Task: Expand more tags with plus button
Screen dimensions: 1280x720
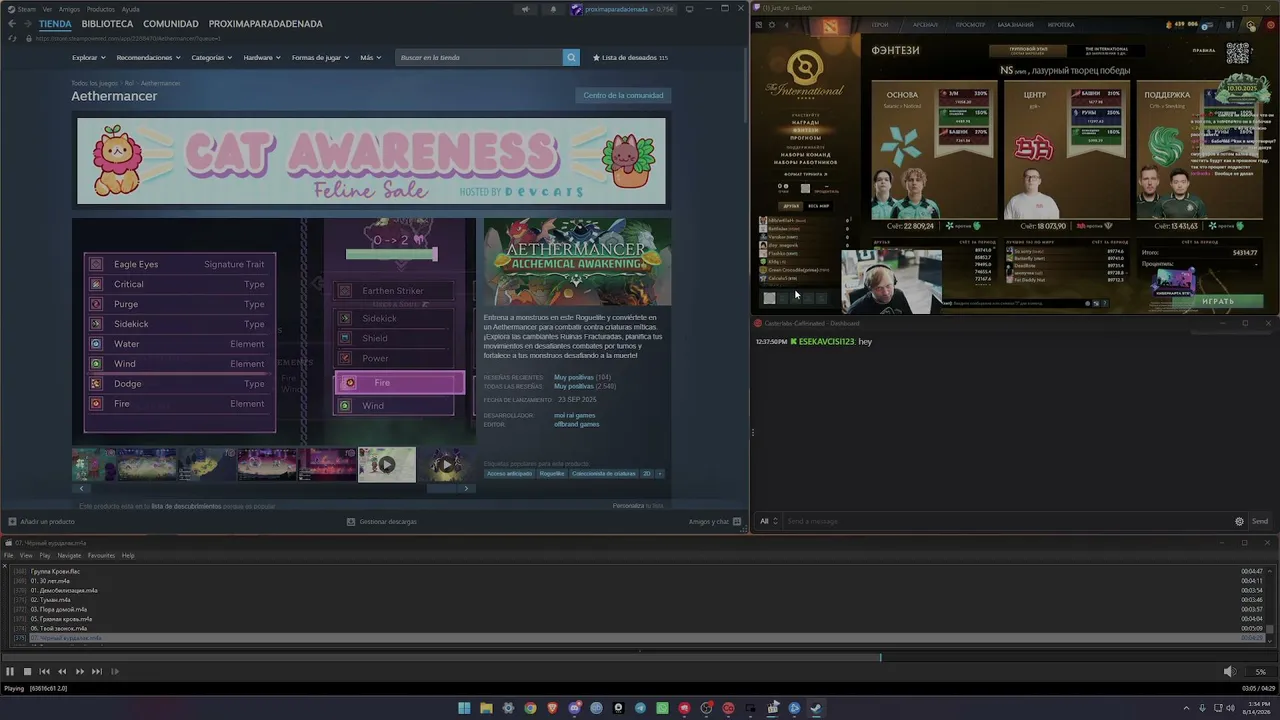Action: point(659,473)
